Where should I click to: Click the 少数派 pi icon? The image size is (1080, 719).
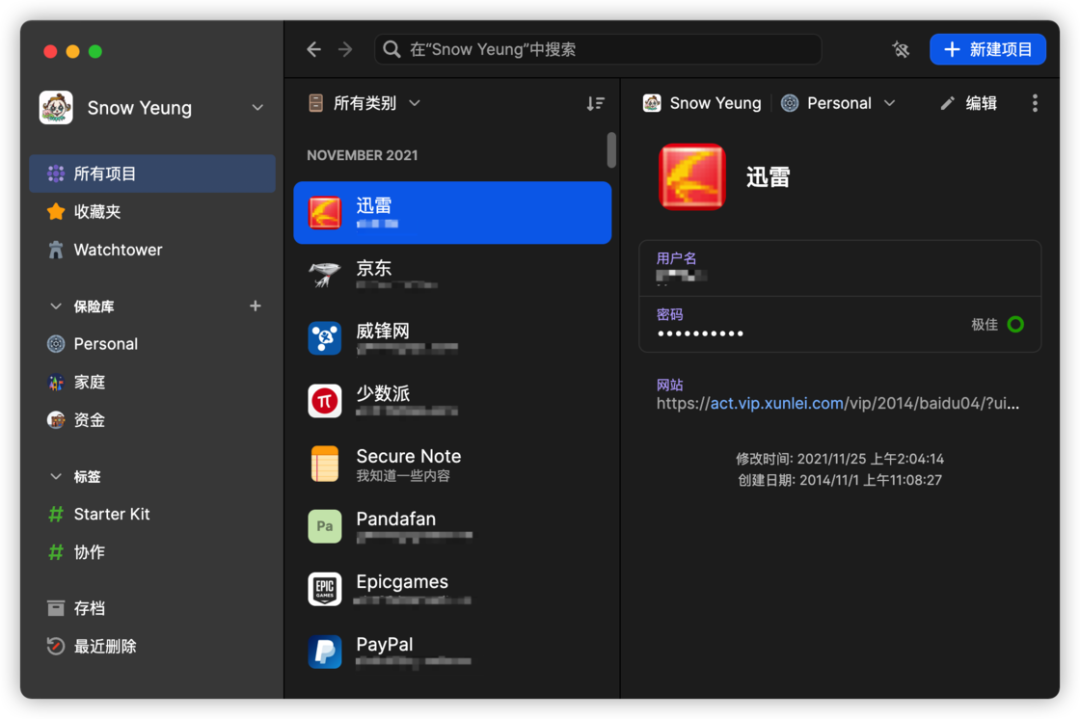pos(324,401)
